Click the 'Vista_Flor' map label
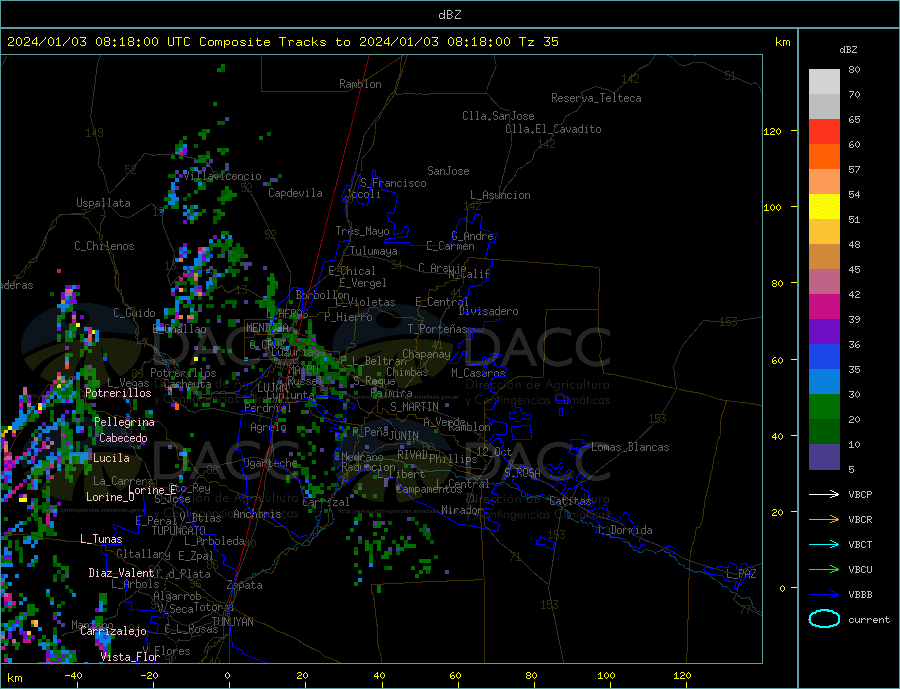900x689 pixels. pos(130,657)
